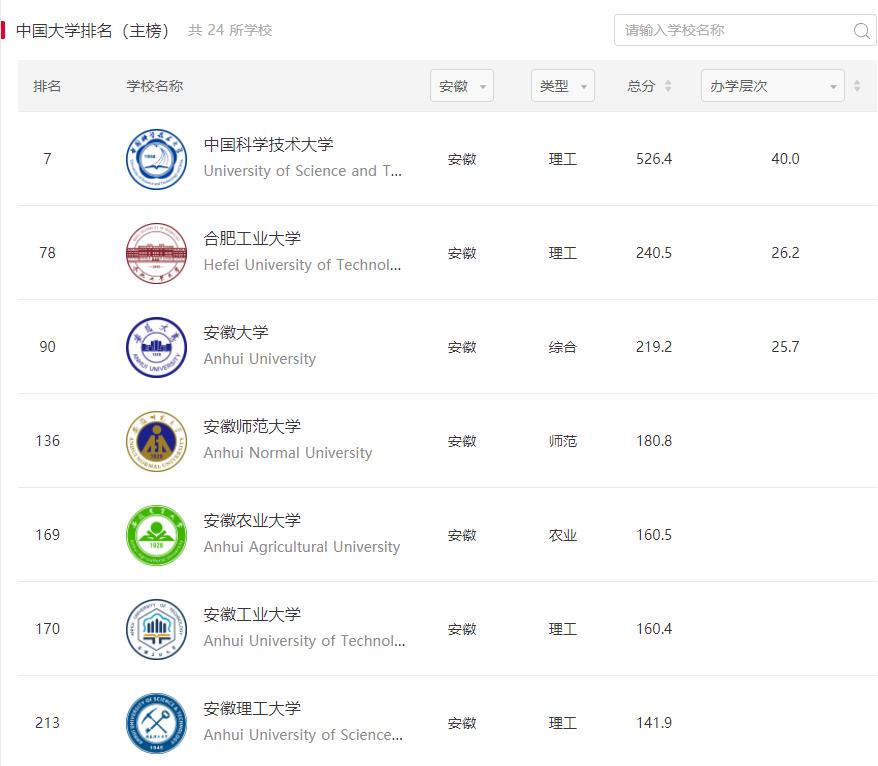Click the 合肥工业大学 red seal logo
Viewport: 878px width, 766px height.
[156, 253]
